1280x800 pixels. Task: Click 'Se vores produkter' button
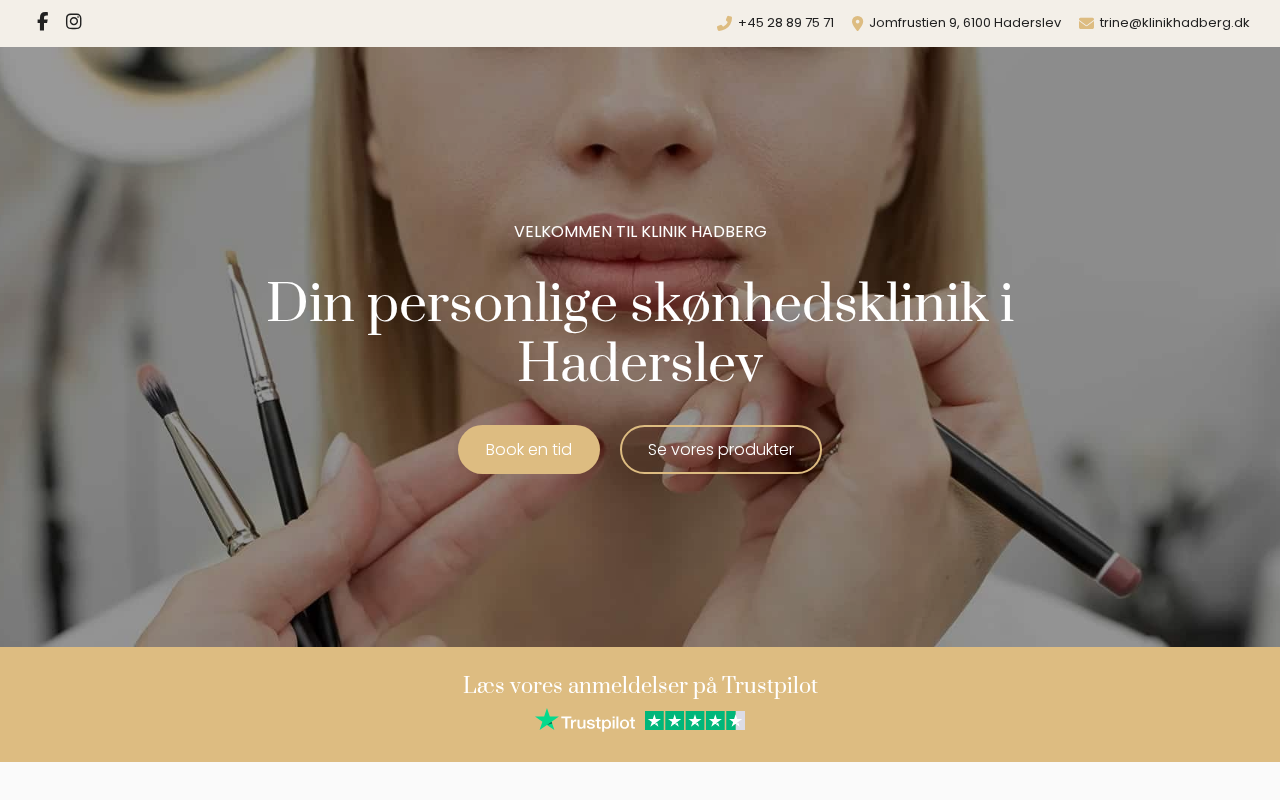tap(721, 450)
